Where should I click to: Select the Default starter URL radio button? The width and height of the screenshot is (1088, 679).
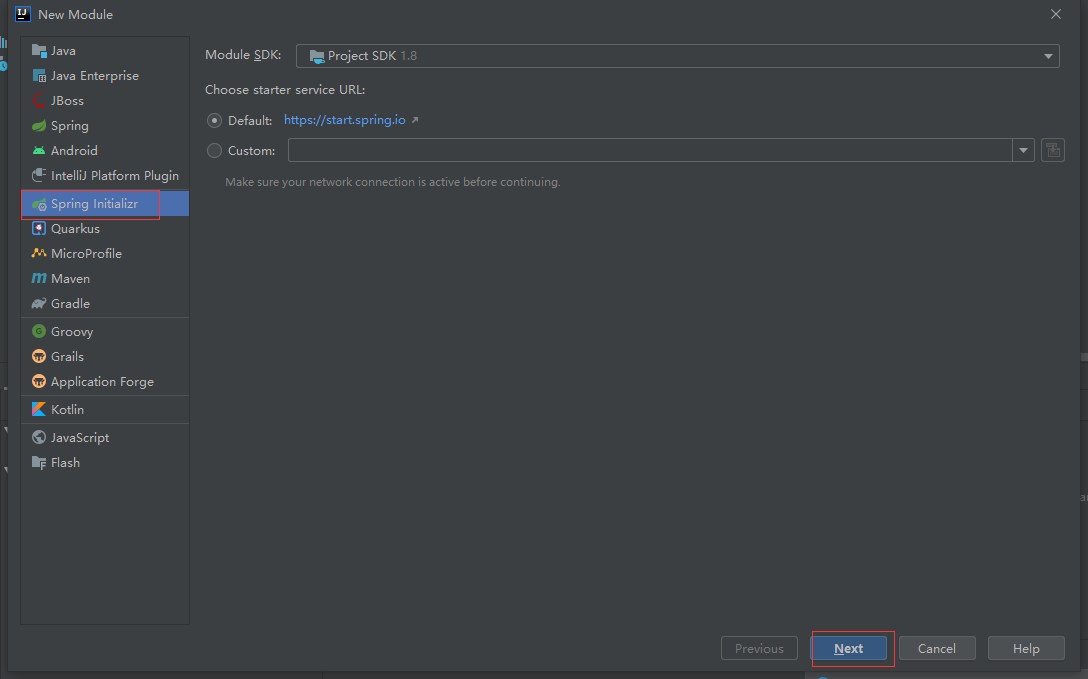[x=214, y=121]
